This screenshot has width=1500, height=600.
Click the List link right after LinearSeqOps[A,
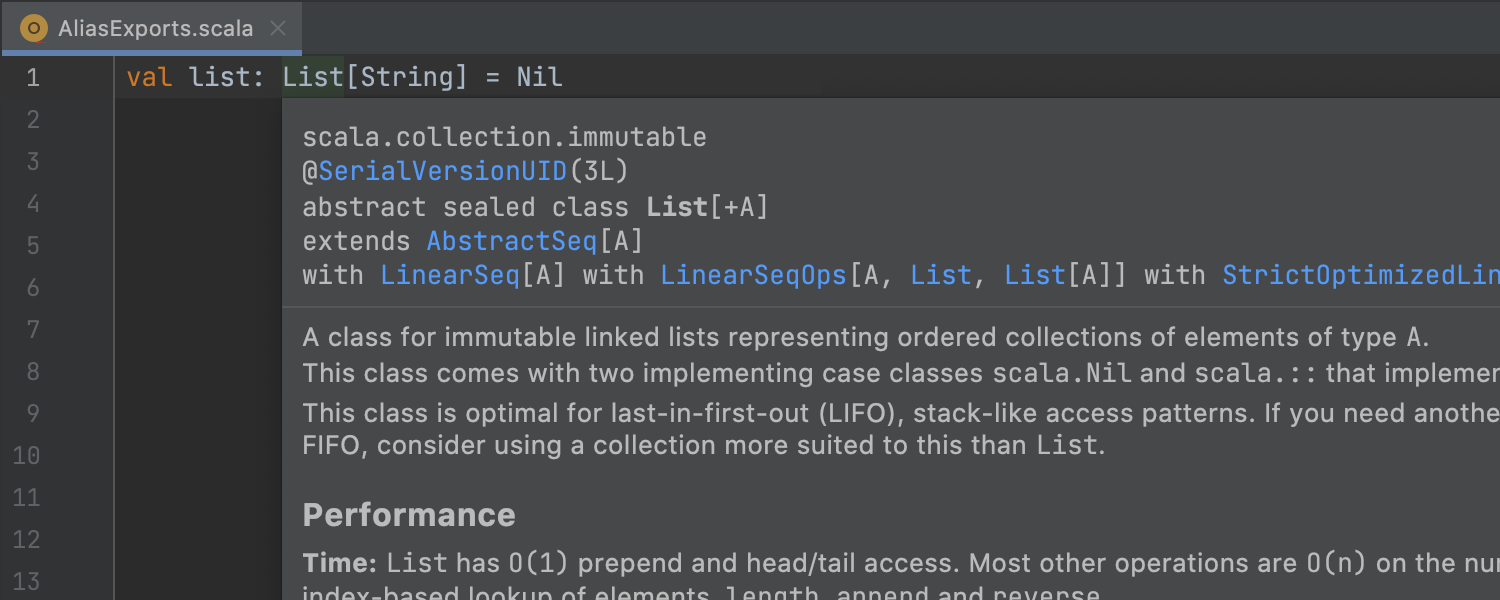(x=940, y=275)
